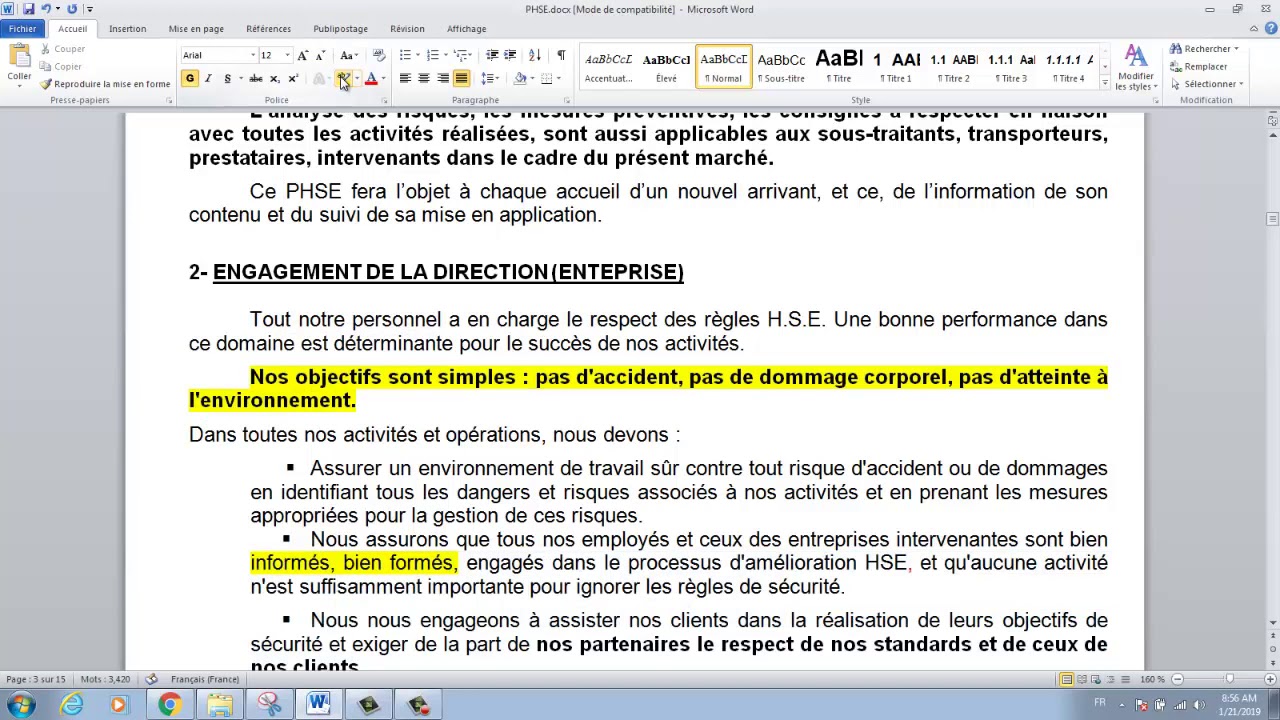Screen dimensions: 1280x720
Task: Open borders dropdown
Action: pyautogui.click(x=558, y=79)
